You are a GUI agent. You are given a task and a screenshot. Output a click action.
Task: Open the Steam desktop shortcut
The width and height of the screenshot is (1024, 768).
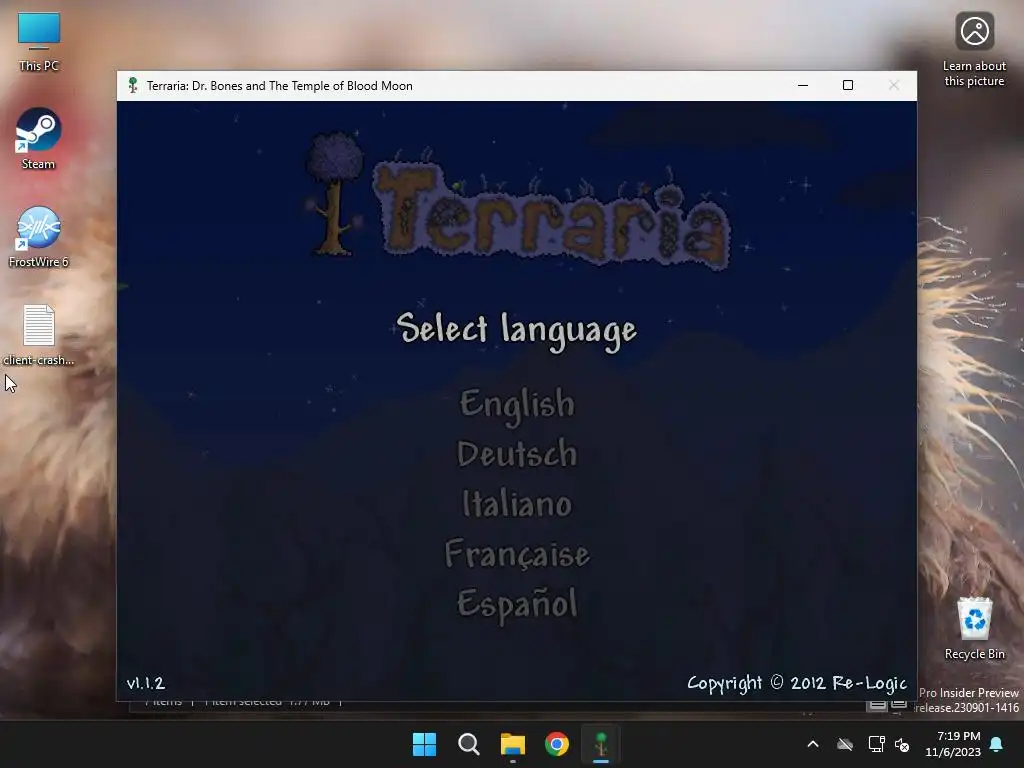click(39, 139)
